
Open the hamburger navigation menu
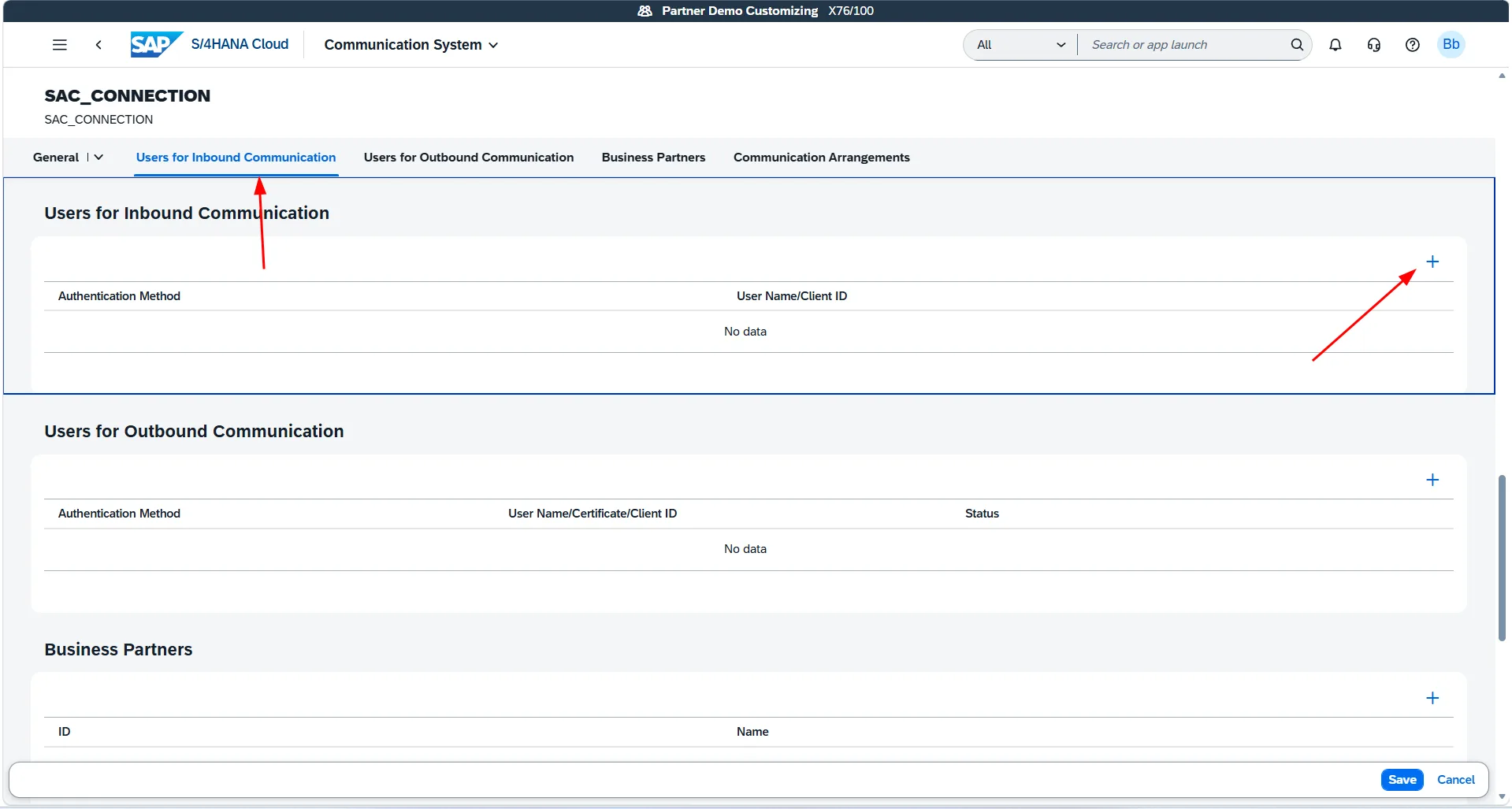pos(59,45)
